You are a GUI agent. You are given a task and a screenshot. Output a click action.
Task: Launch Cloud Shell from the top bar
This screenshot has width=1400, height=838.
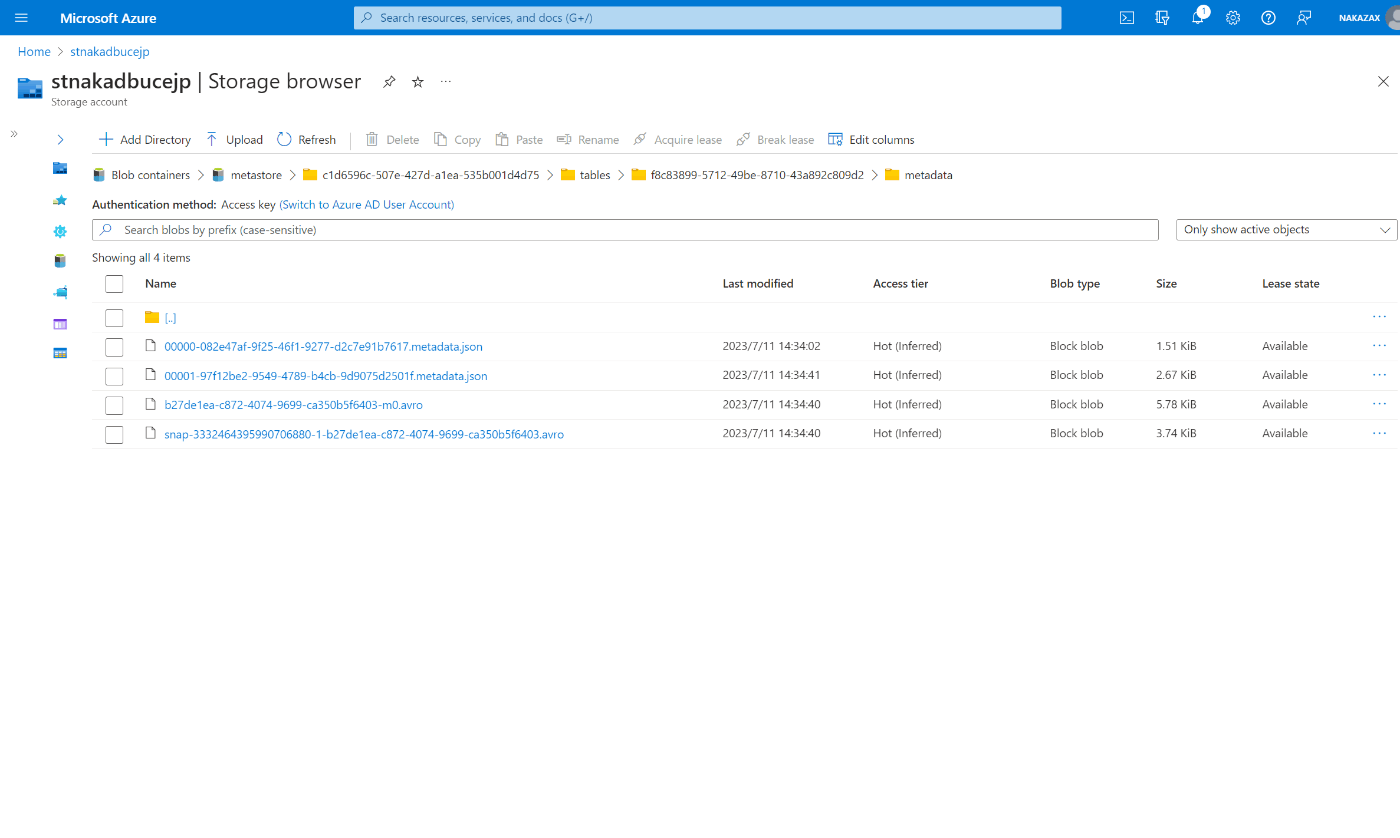1127,18
